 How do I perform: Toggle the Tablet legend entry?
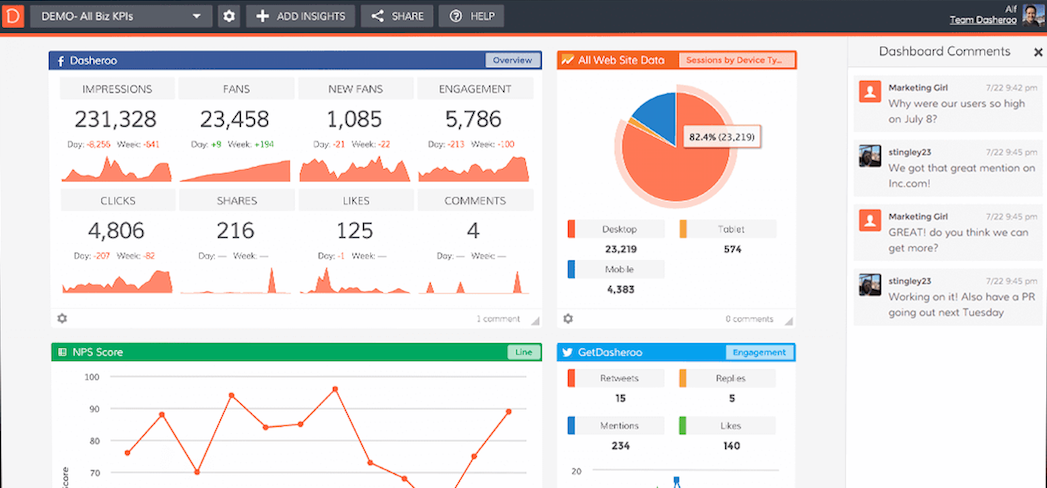pos(727,230)
